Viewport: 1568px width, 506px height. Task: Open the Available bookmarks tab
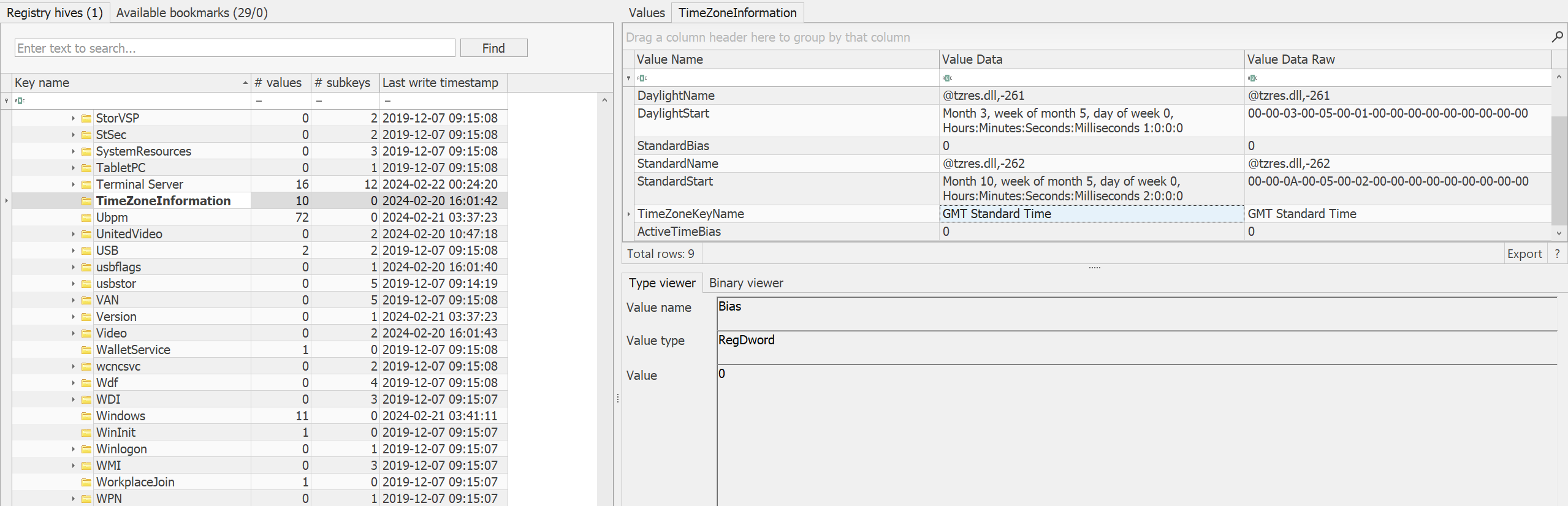192,13
